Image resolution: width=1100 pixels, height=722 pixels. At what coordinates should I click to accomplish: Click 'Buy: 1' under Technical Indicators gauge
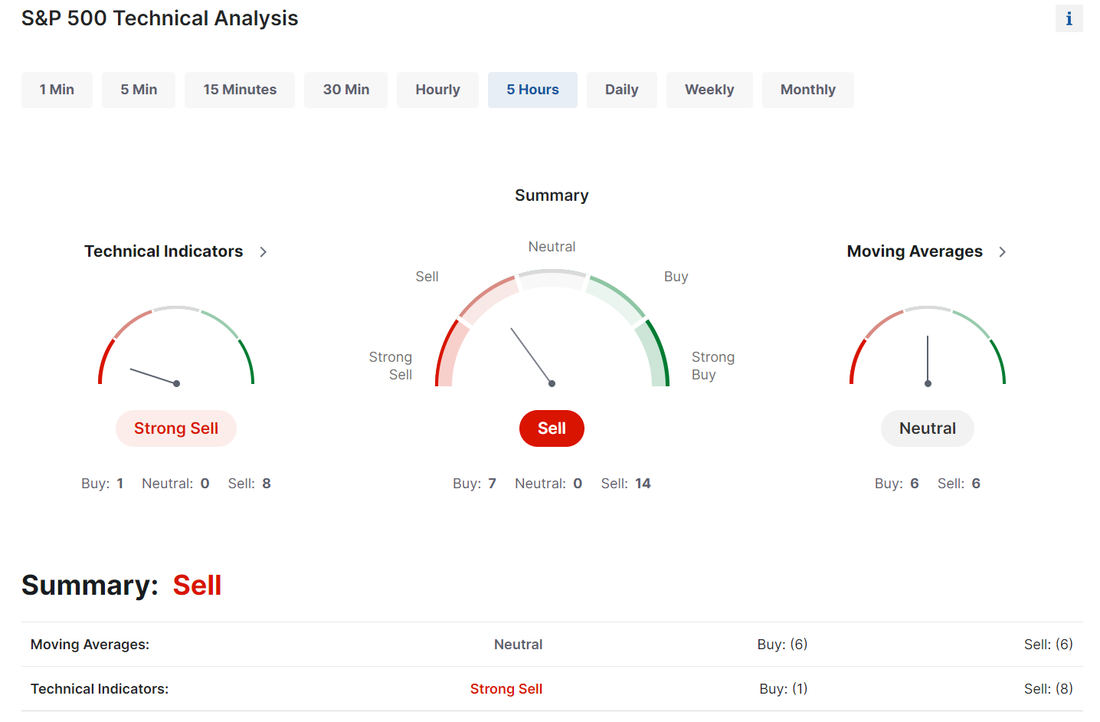pos(102,483)
